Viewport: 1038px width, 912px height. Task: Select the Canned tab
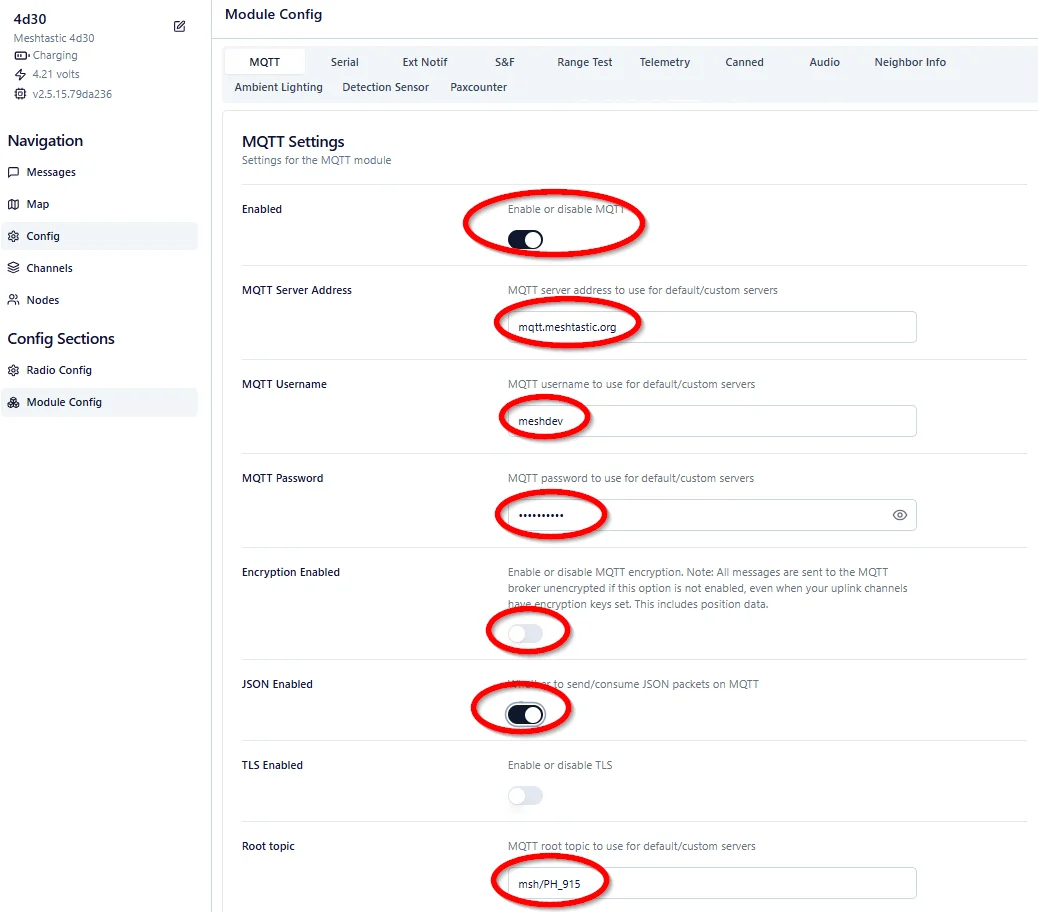coord(744,62)
